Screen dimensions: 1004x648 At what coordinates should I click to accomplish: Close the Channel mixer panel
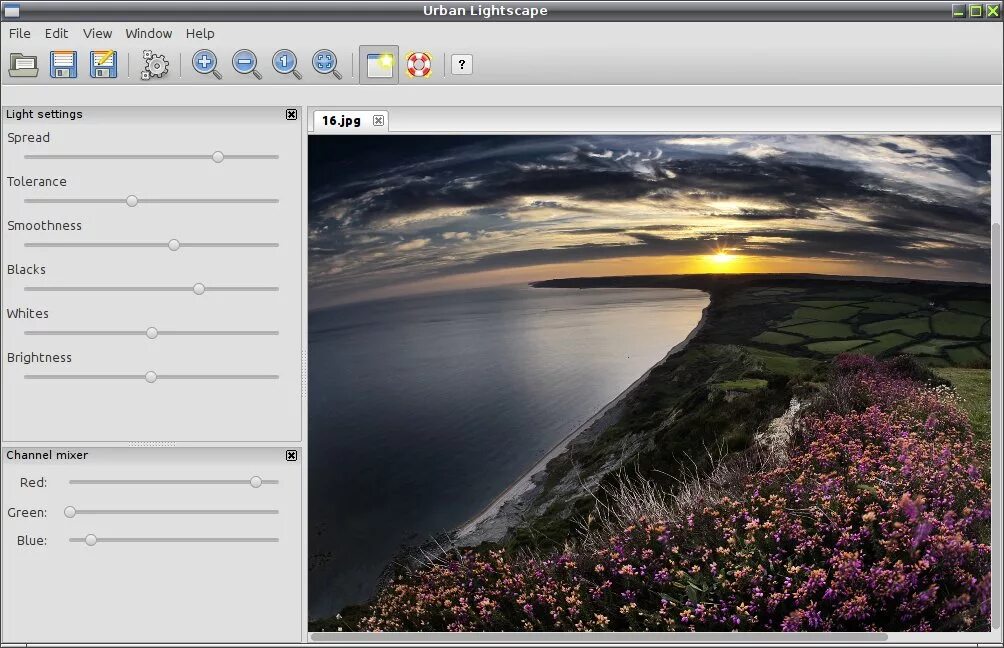[x=291, y=455]
